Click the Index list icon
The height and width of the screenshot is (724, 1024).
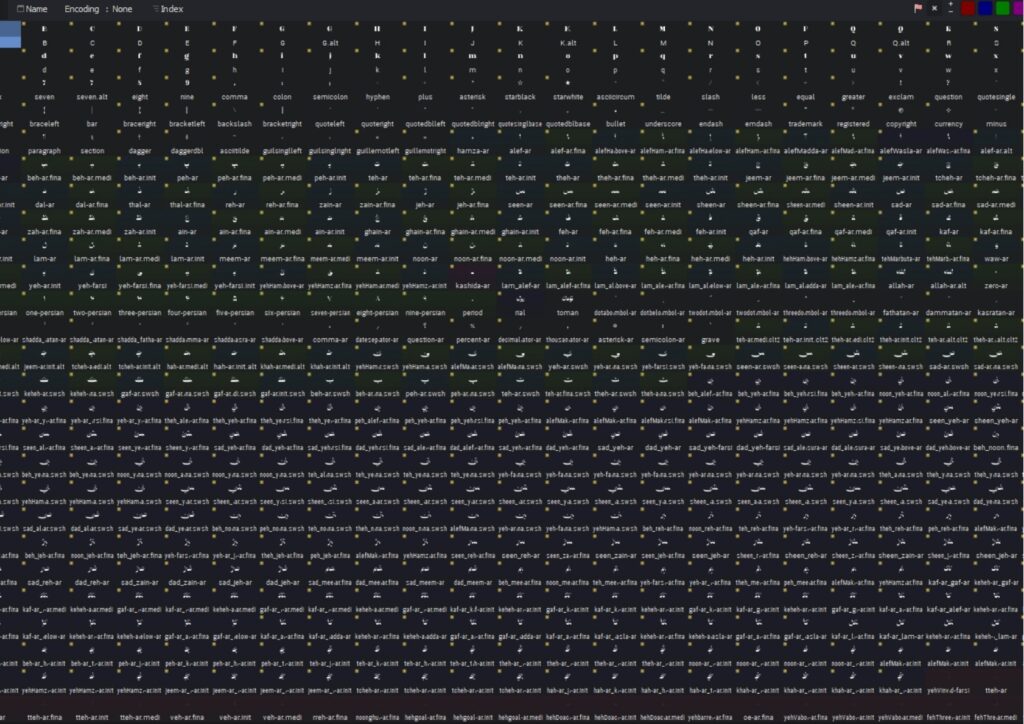click(x=155, y=8)
